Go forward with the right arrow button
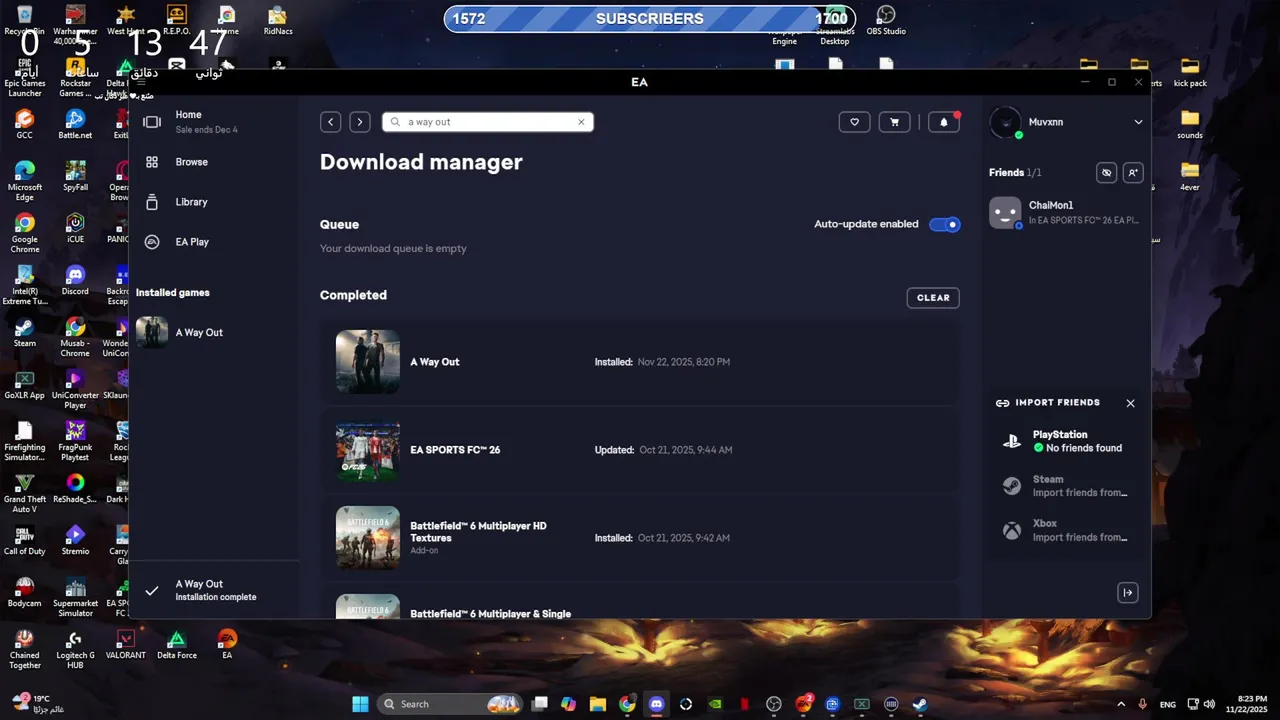This screenshot has width=1280, height=720. (360, 122)
